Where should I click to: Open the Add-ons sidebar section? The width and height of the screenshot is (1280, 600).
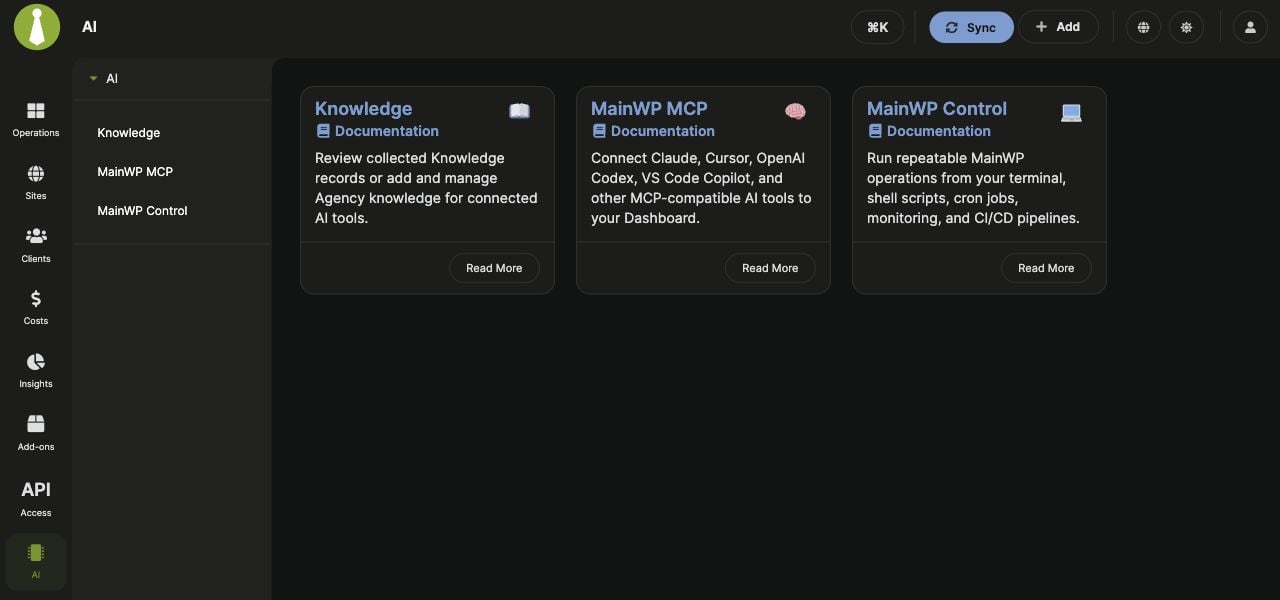[36, 433]
